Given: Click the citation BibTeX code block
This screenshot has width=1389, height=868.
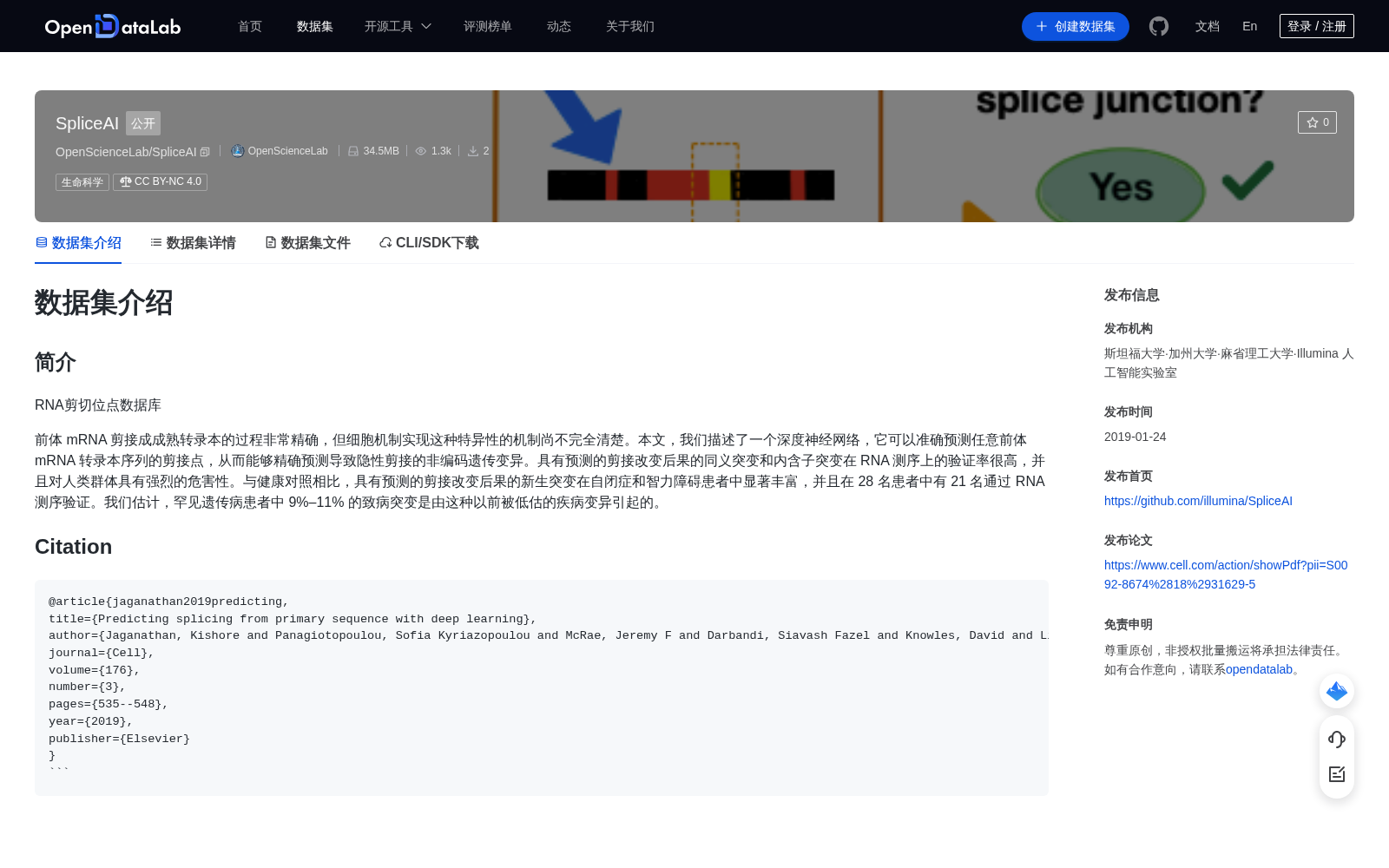Looking at the screenshot, I should coord(542,687).
